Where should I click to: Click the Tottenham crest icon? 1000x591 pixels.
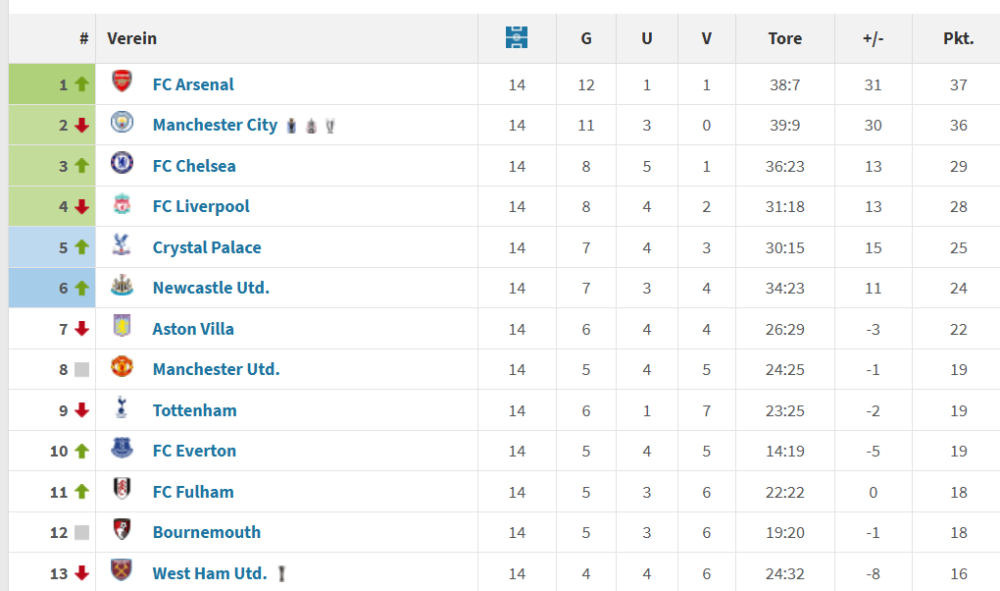[121, 409]
